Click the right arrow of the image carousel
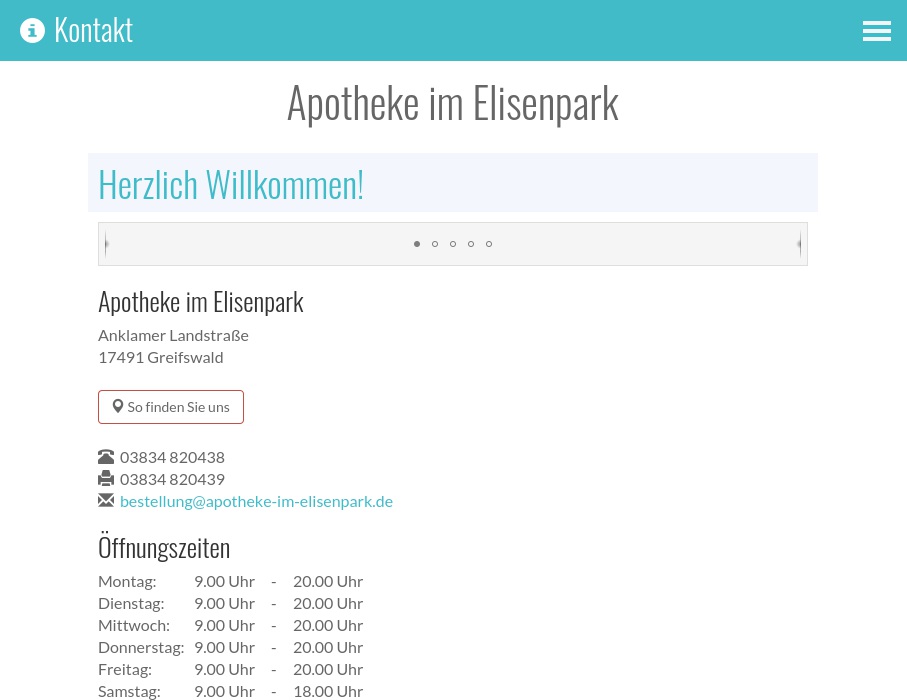This screenshot has height=700, width=907. coord(799,244)
